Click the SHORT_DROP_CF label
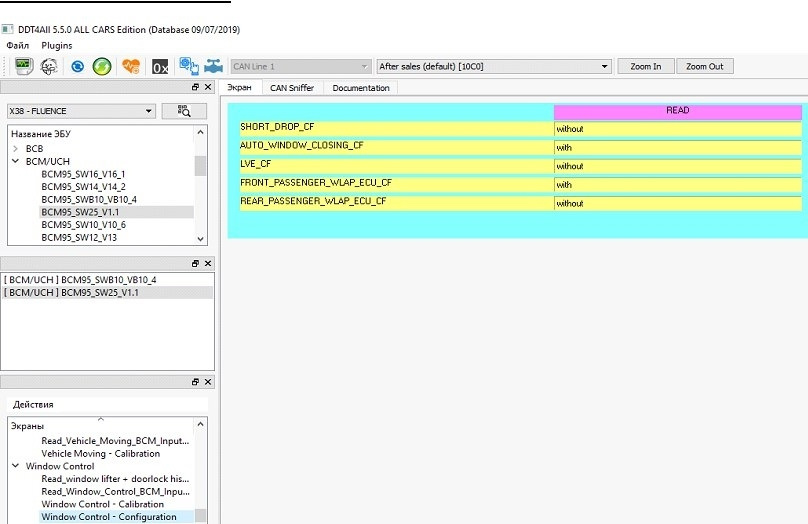 tap(277, 127)
